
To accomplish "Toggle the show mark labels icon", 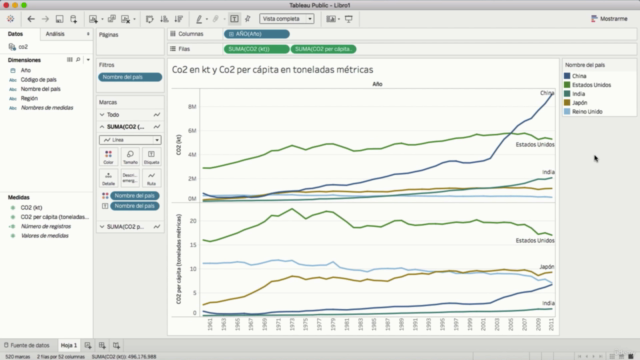I will (x=234, y=19).
